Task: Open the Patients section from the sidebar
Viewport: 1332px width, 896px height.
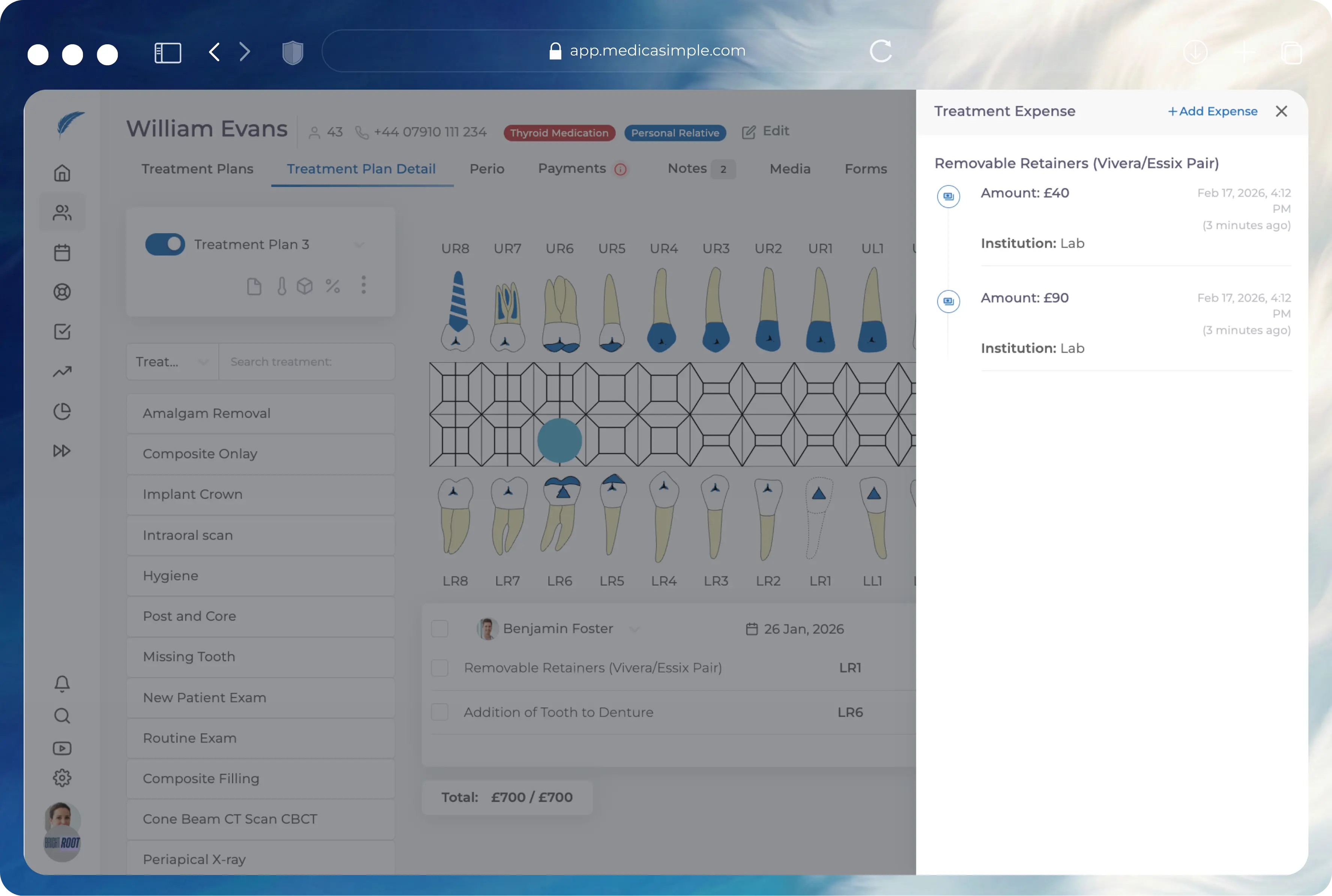Action: coord(62,212)
